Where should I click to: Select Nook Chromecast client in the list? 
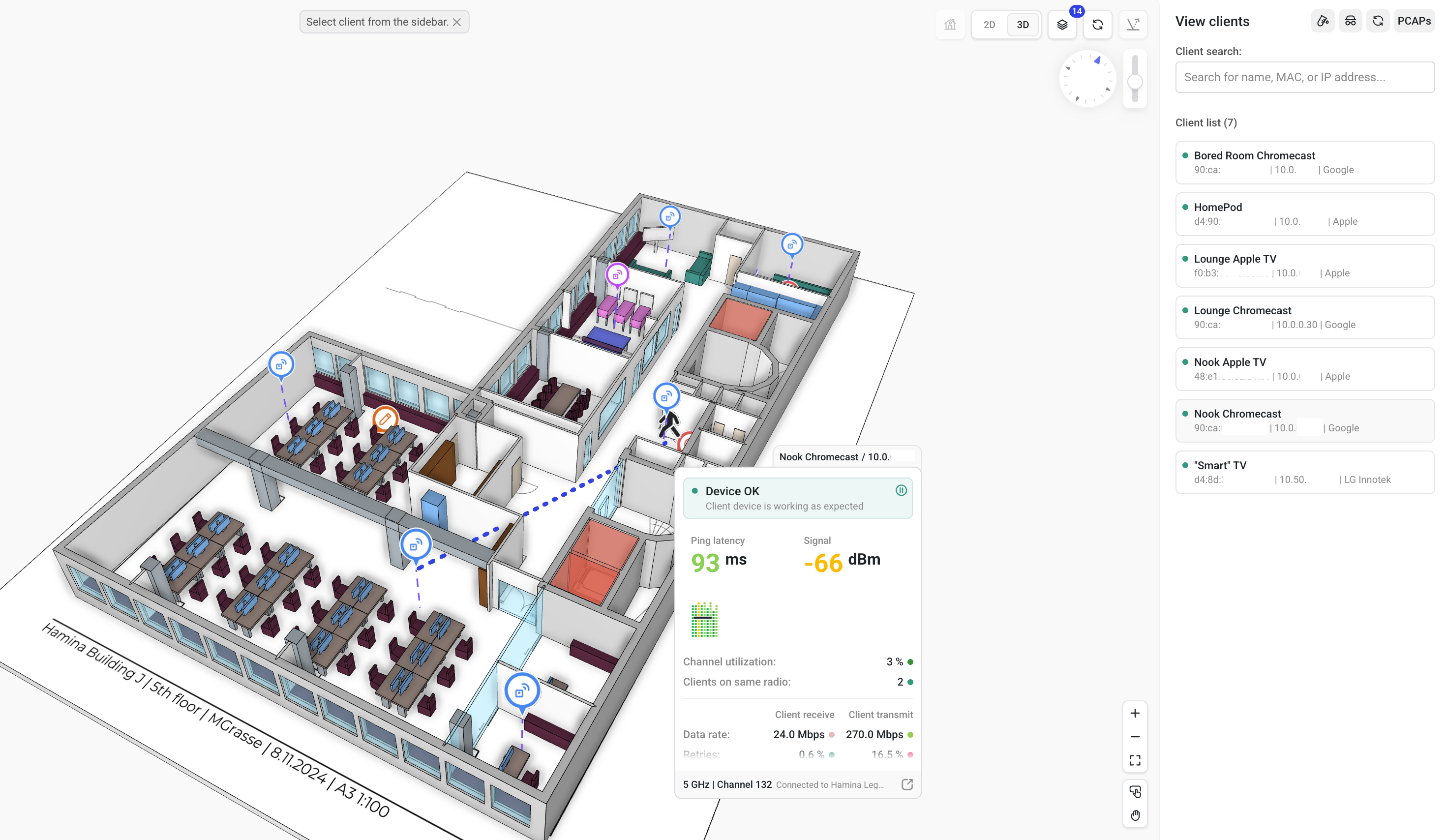(x=1305, y=420)
